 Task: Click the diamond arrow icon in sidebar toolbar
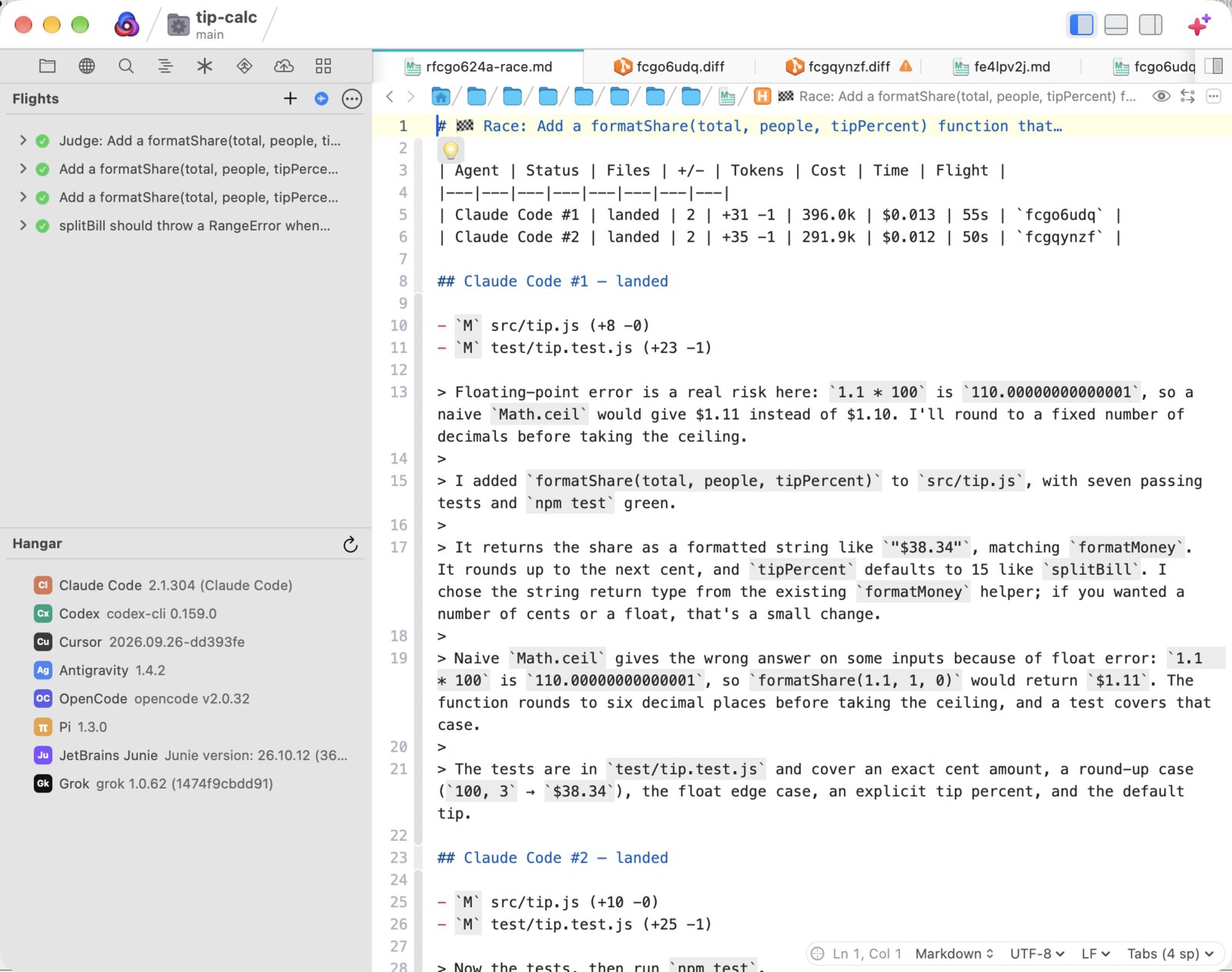(244, 66)
